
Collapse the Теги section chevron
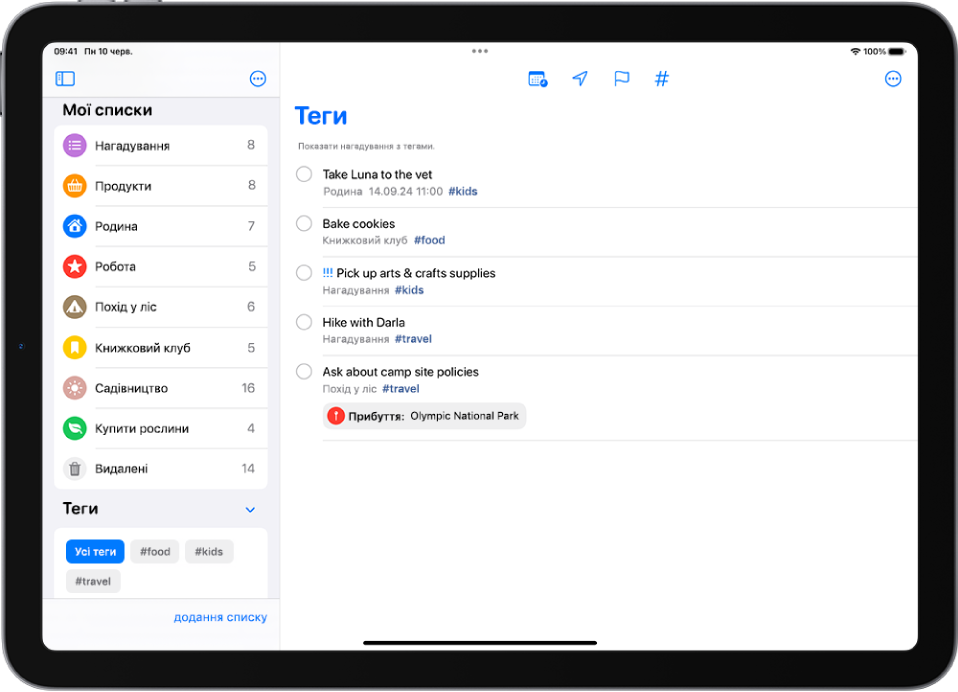[x=250, y=509]
